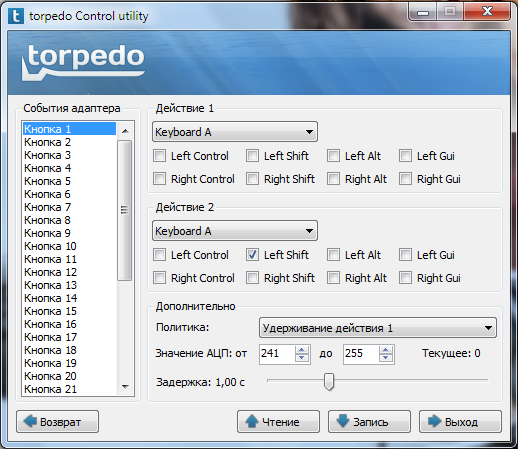Enable Left Alt in Действие 1
The height and width of the screenshot is (449, 518).
tap(333, 156)
